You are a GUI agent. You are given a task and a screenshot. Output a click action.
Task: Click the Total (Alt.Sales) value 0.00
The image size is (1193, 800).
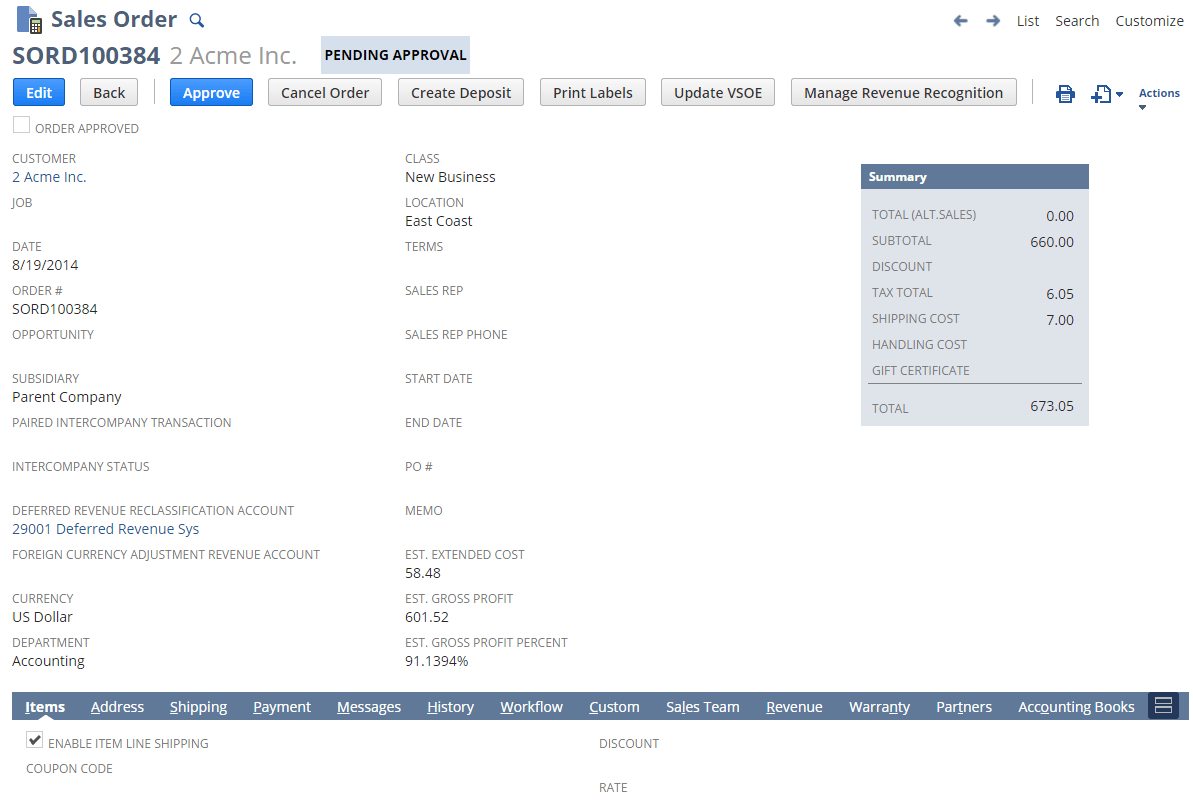pyautogui.click(x=1060, y=216)
